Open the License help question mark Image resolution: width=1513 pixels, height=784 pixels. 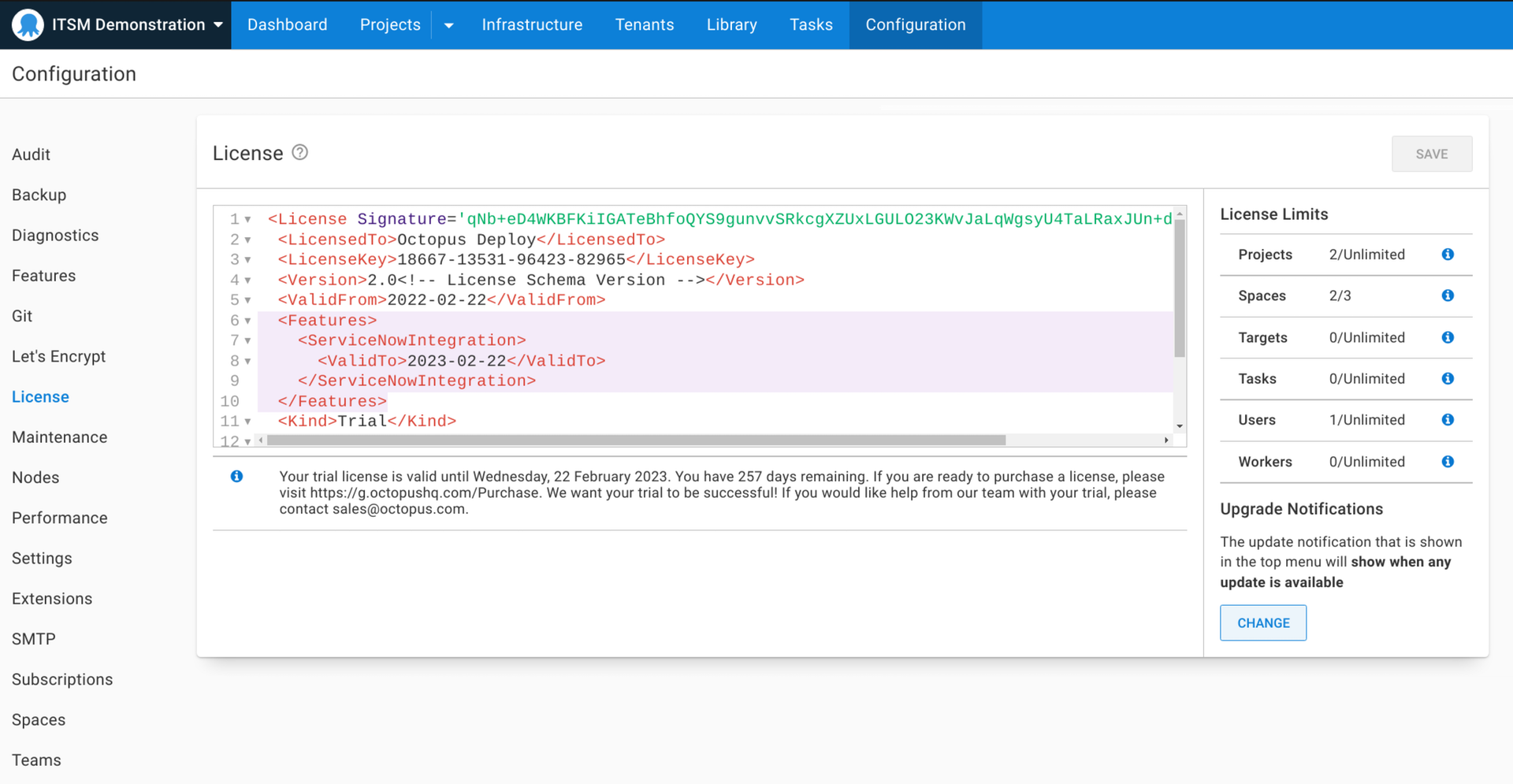(x=299, y=153)
